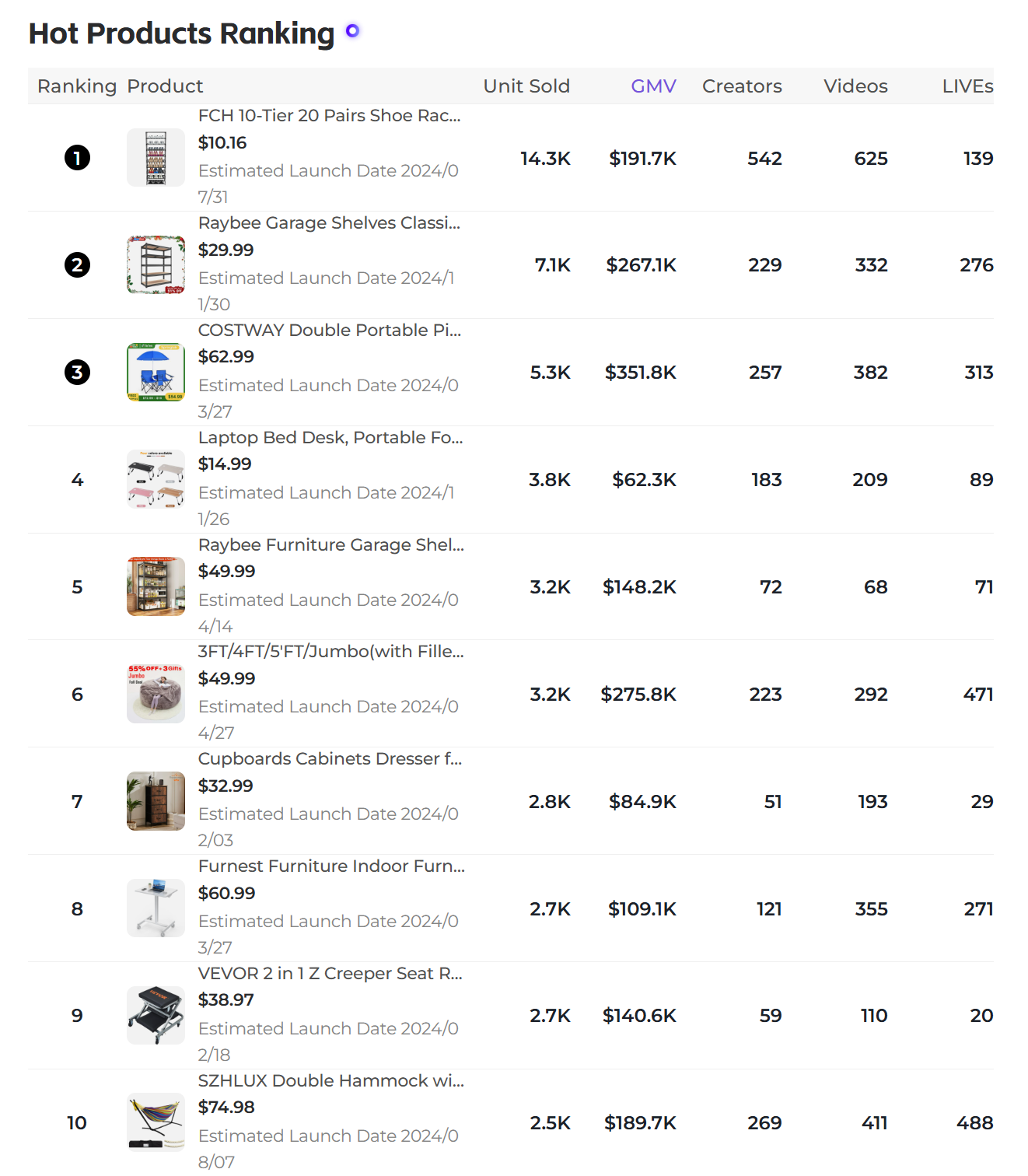1028x1176 pixels.
Task: Open the Cupboards Cabinets Dresser product link
Action: point(330,759)
